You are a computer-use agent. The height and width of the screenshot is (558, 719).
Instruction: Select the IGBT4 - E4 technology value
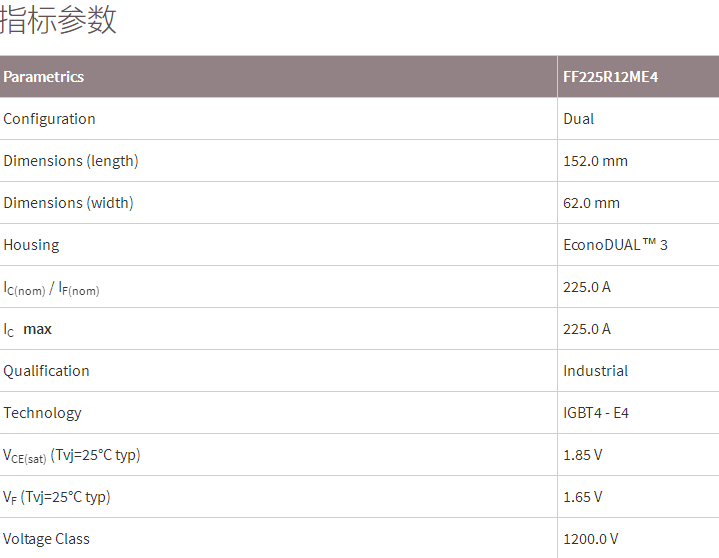(x=596, y=413)
